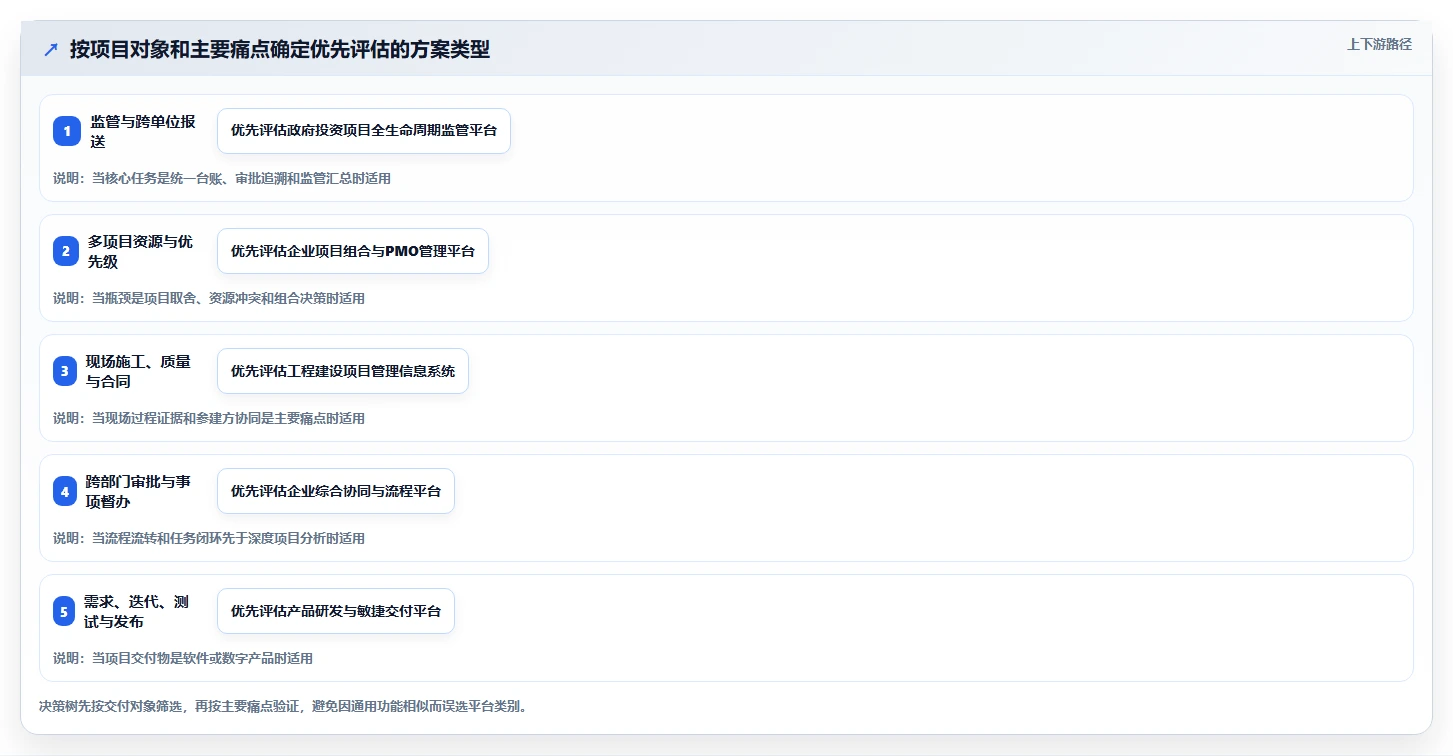Click step number badge 1

click(66, 131)
